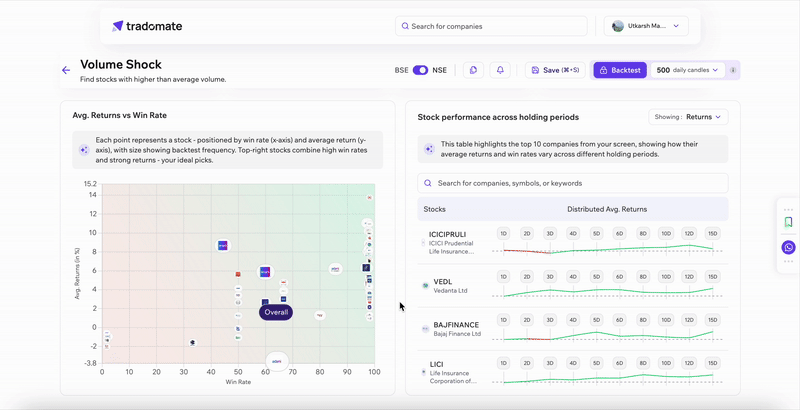Run the Backtest
Viewport: 800px width, 410px height.
[x=620, y=70]
